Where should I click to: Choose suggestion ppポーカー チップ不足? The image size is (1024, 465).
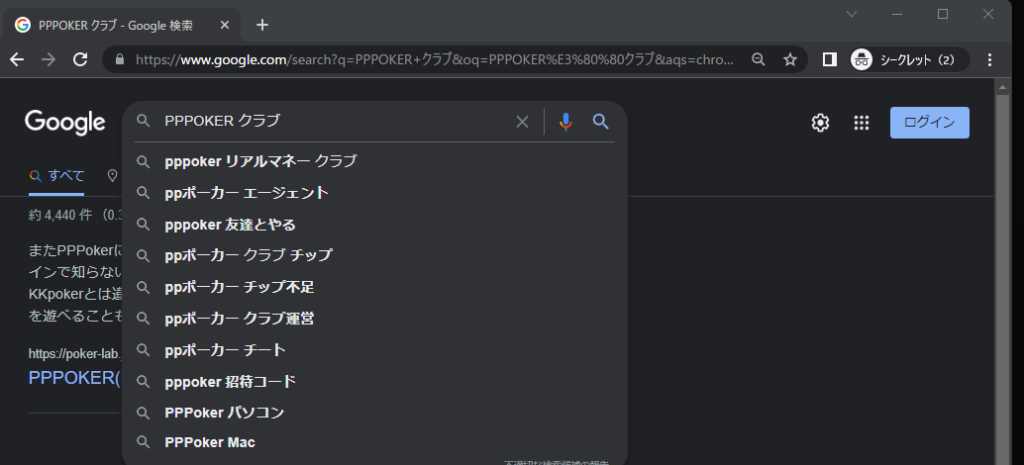375,287
